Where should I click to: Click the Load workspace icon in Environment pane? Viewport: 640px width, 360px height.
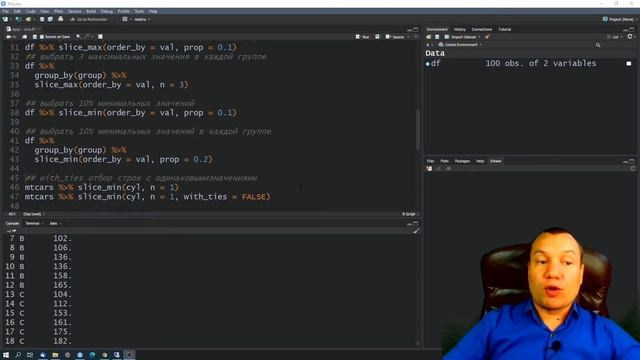point(429,37)
